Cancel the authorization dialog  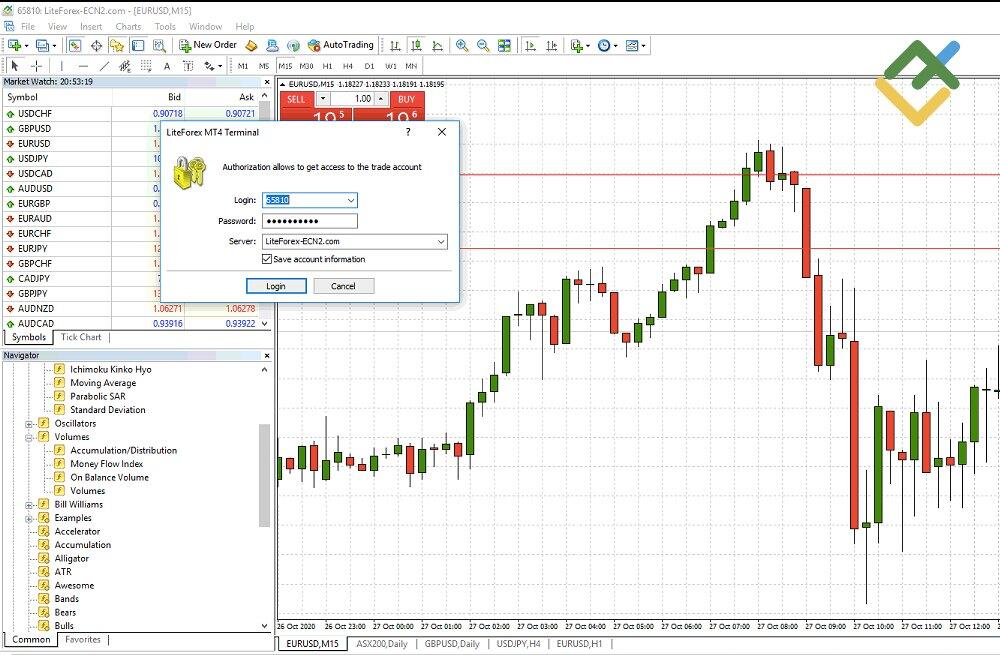pos(343,285)
